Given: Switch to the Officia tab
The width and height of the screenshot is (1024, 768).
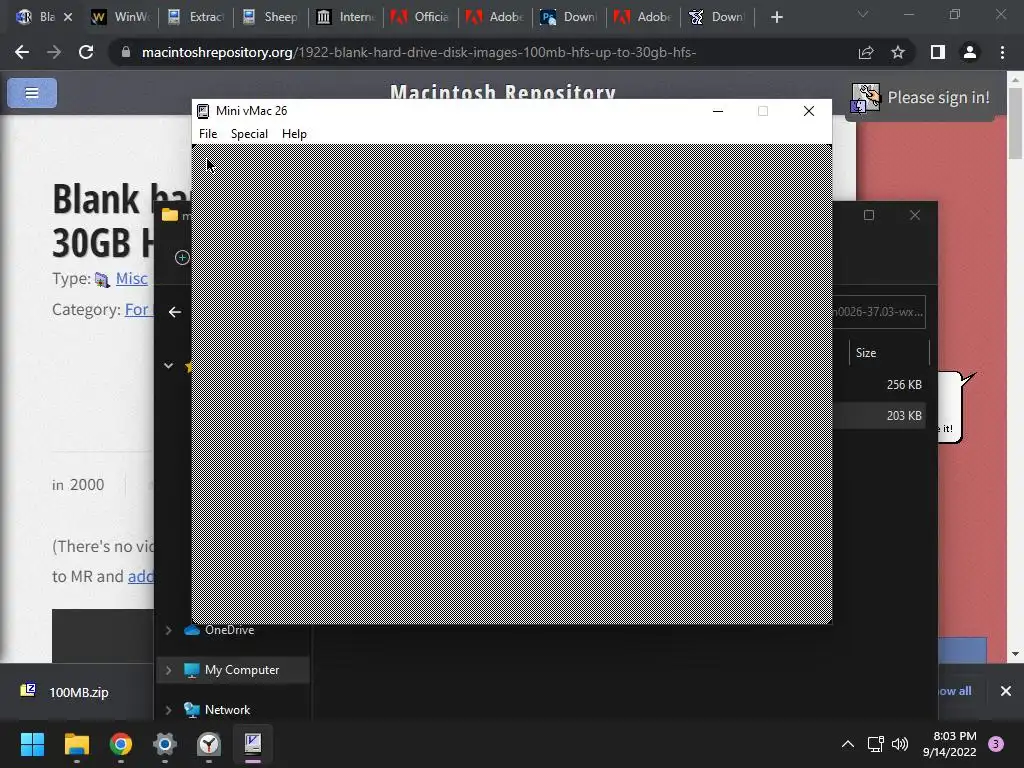Looking at the screenshot, I should tap(420, 17).
